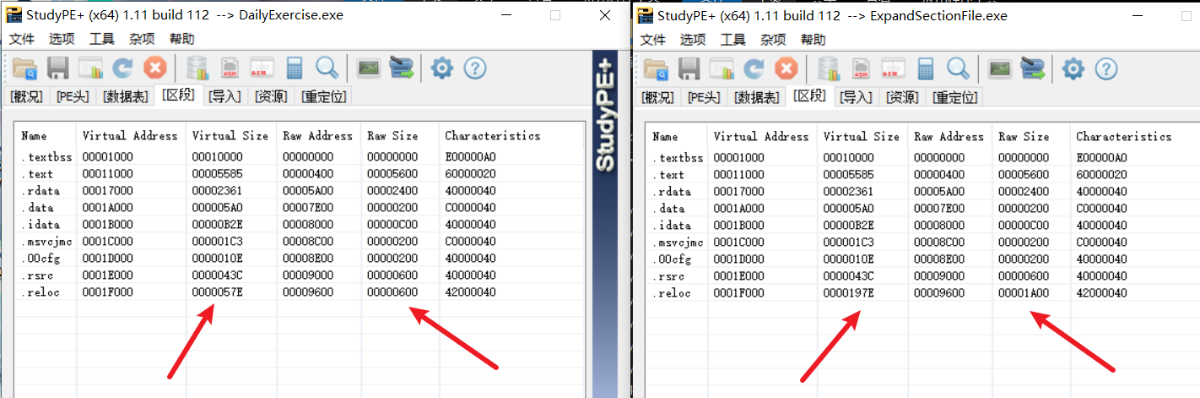Screen dimensions: 1200x398
Task: Open 文件 menu in ExpandSectionFile window
Action: click(653, 40)
